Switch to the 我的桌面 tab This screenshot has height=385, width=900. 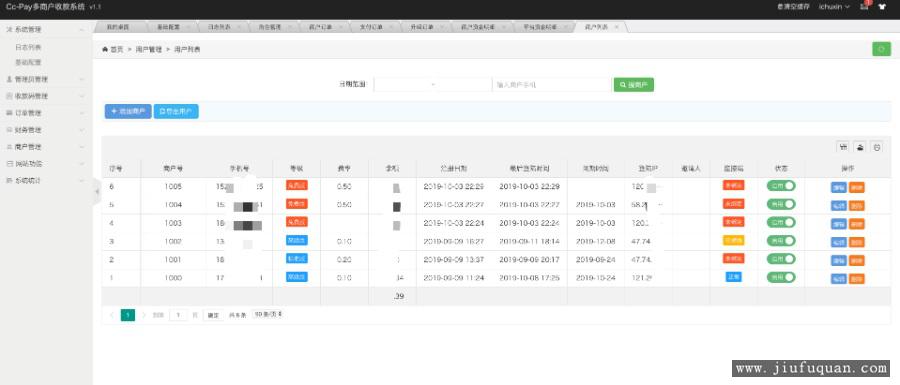tap(118, 27)
